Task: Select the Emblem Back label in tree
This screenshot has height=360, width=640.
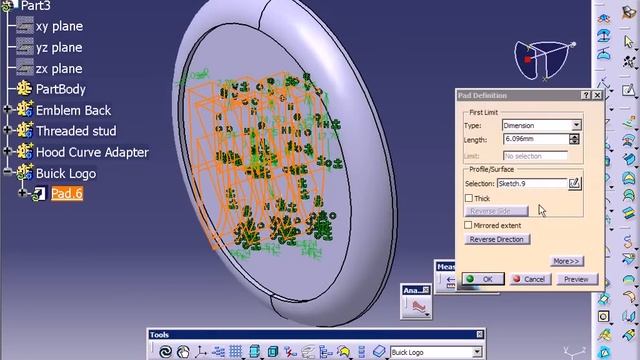Action: (73, 110)
